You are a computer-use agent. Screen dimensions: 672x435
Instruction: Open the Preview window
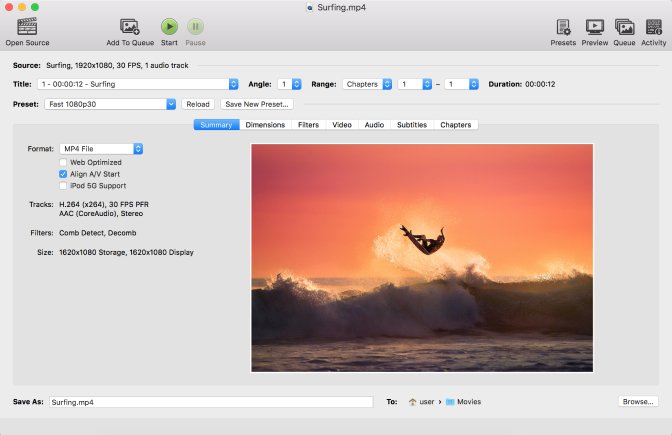tap(594, 32)
